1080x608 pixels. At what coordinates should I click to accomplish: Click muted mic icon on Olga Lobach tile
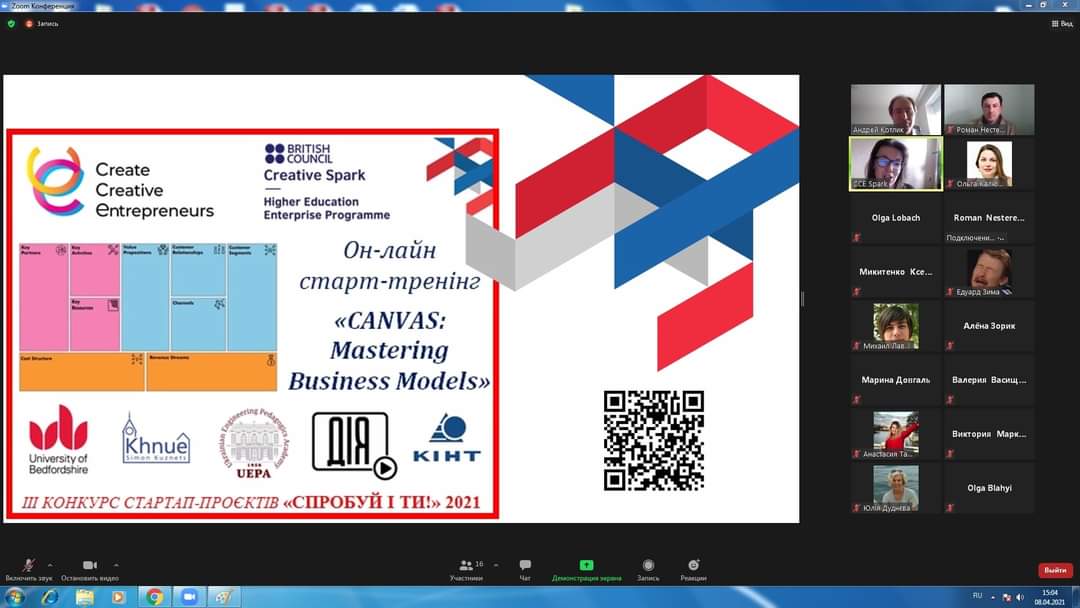point(857,238)
